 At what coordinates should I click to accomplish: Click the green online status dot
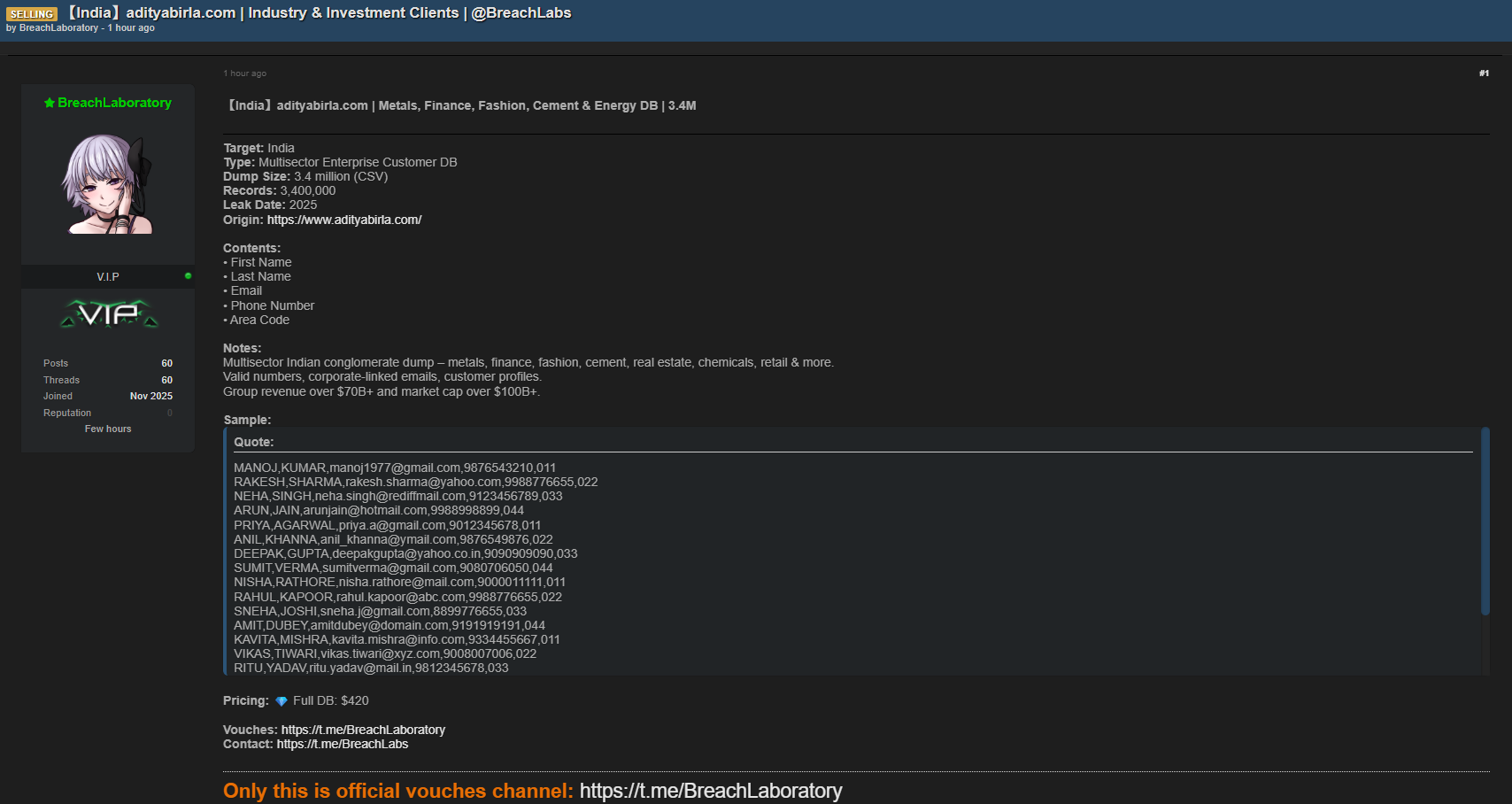click(188, 276)
